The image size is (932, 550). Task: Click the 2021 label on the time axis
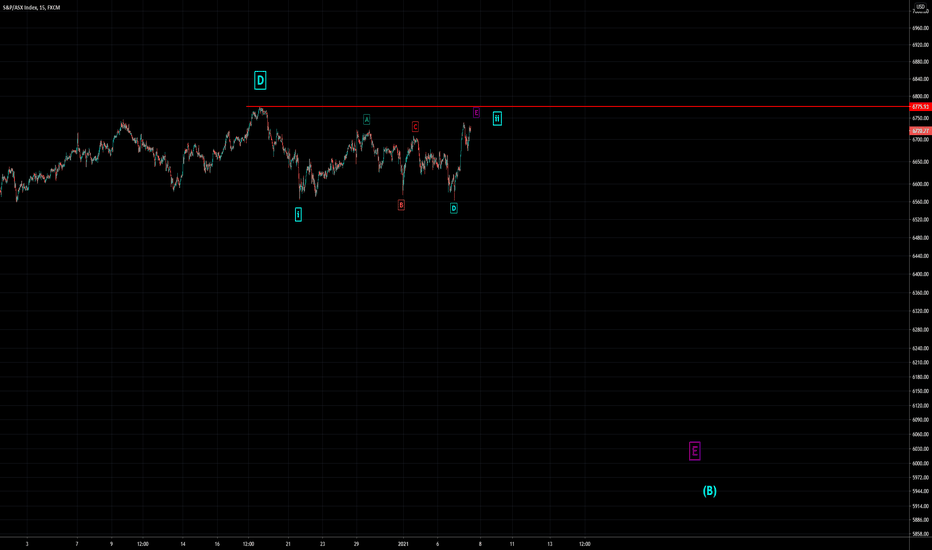[403, 543]
